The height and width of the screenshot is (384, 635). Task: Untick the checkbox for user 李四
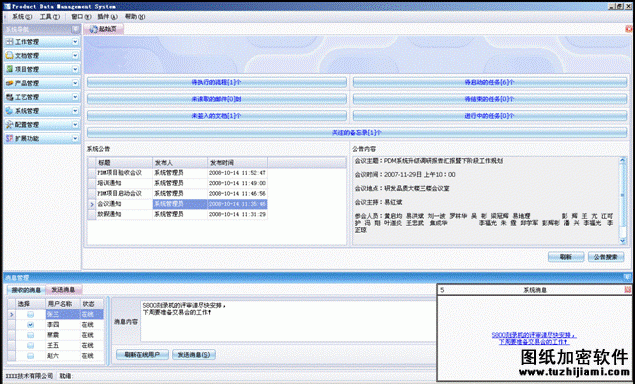(30, 325)
